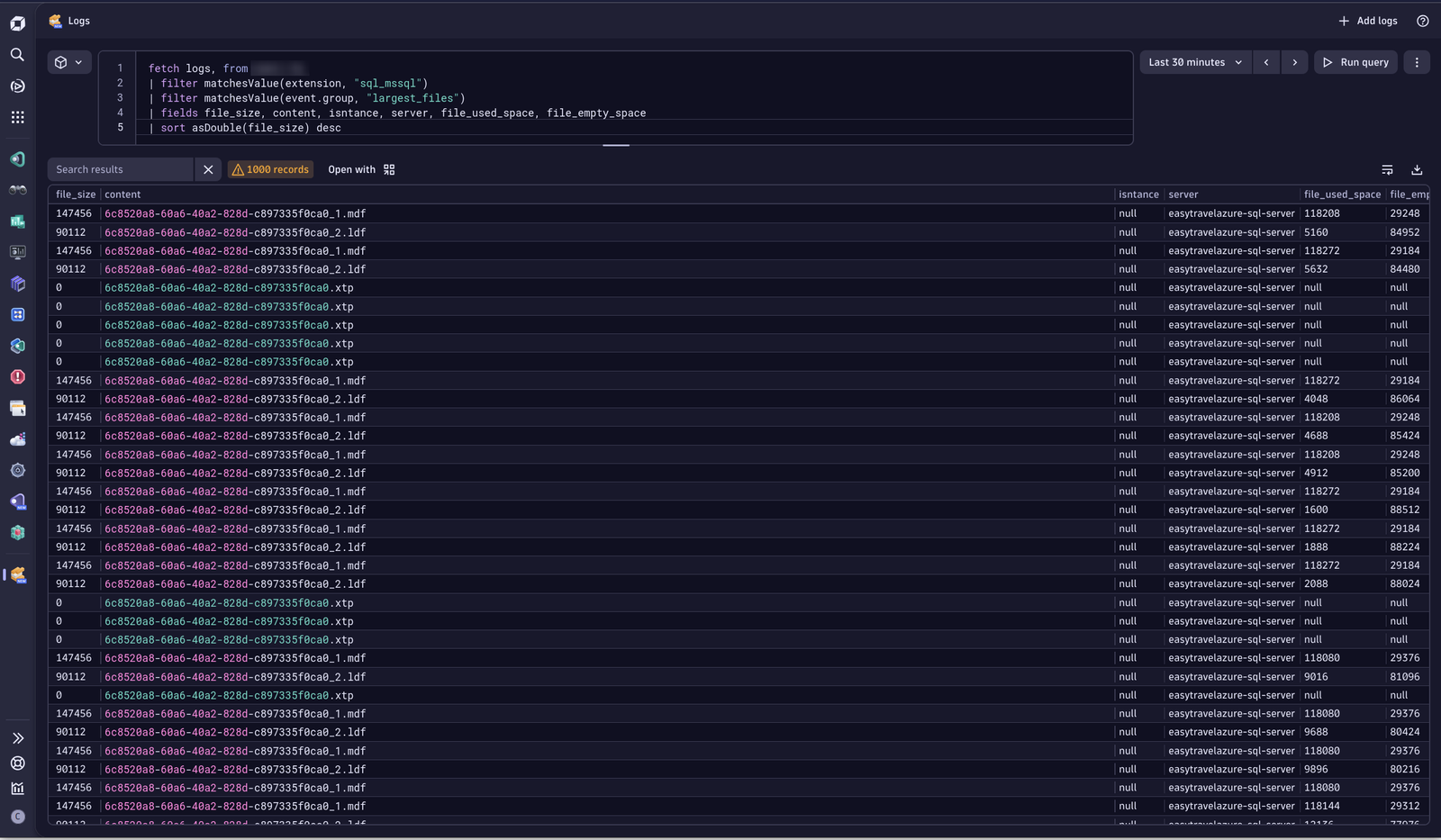The height and width of the screenshot is (840, 1441).
Task: Open the teal bar-chart dashboards app icon
Action: pos(17,221)
